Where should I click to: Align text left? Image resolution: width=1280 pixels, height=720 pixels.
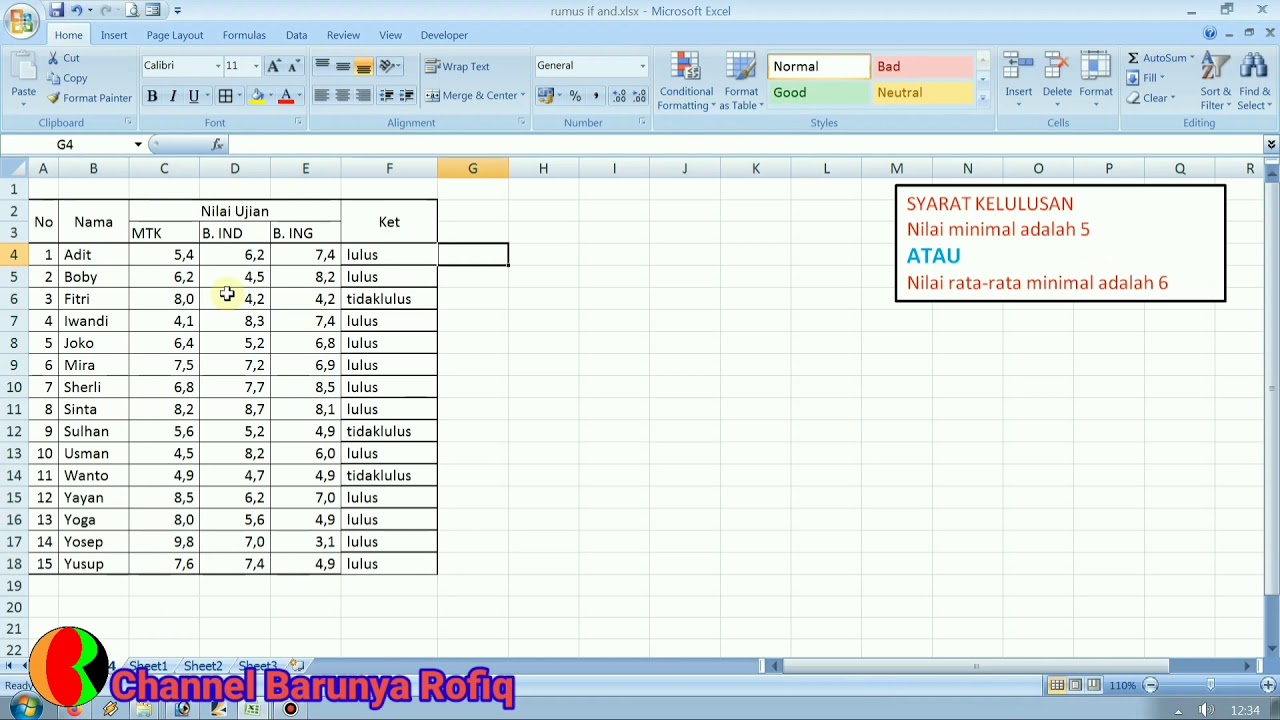click(x=322, y=96)
